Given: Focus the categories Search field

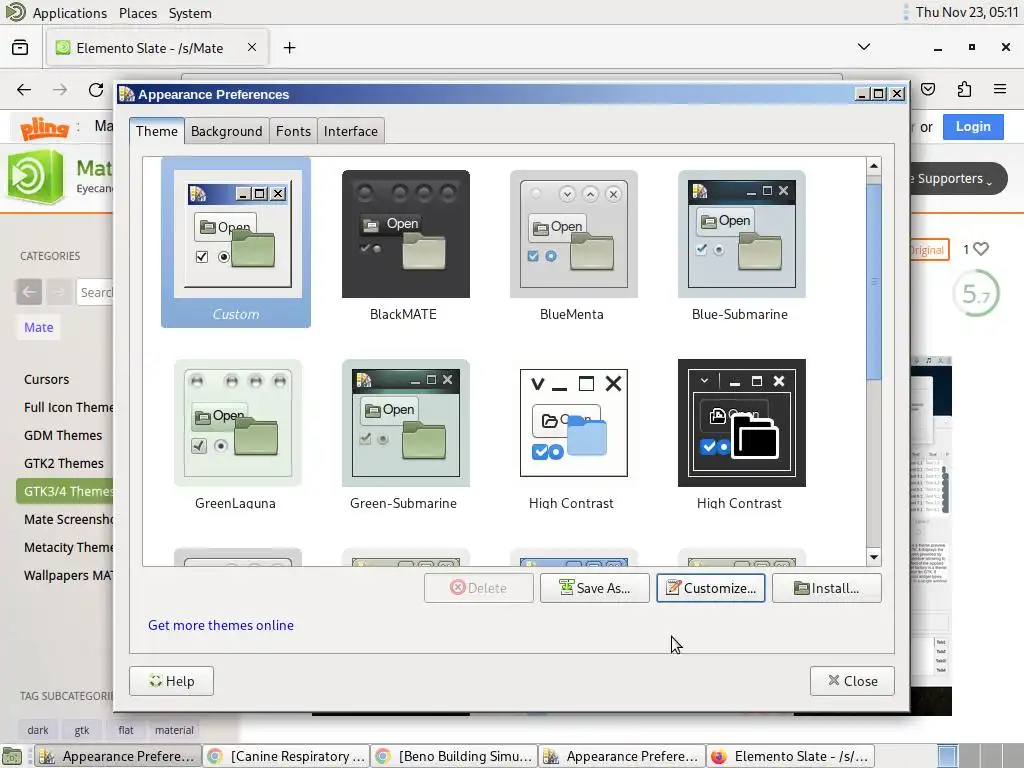Looking at the screenshot, I should [95, 292].
